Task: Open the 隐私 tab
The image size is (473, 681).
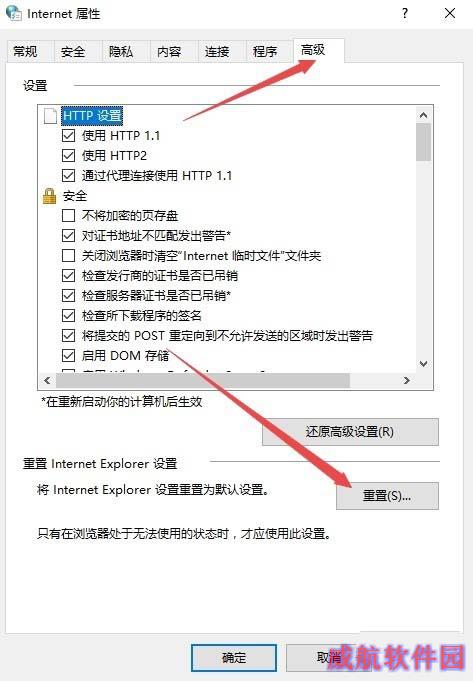Action: [x=121, y=52]
